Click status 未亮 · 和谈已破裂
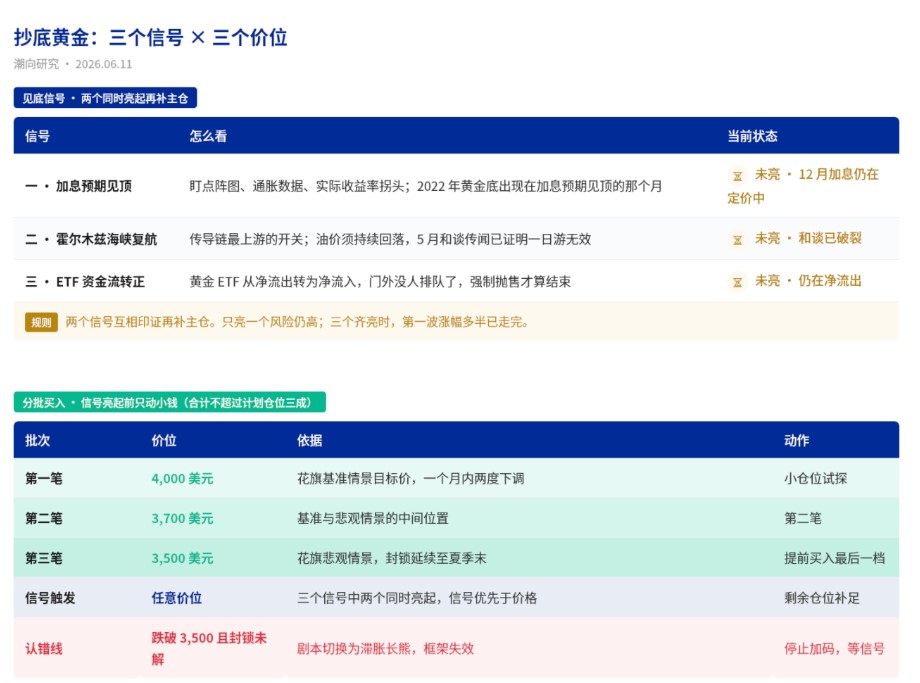This screenshot has width=920, height=683. pos(794,239)
